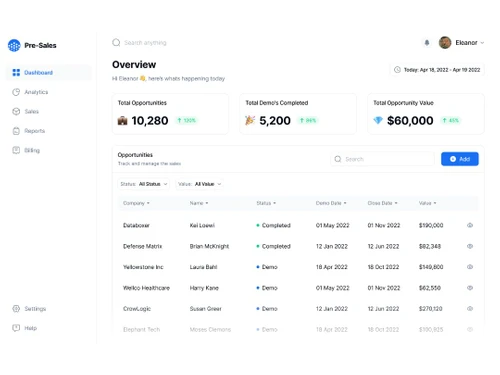This screenshot has width=500, height=375.
Task: Click the 5,200 demos completed value
Action: [275, 121]
